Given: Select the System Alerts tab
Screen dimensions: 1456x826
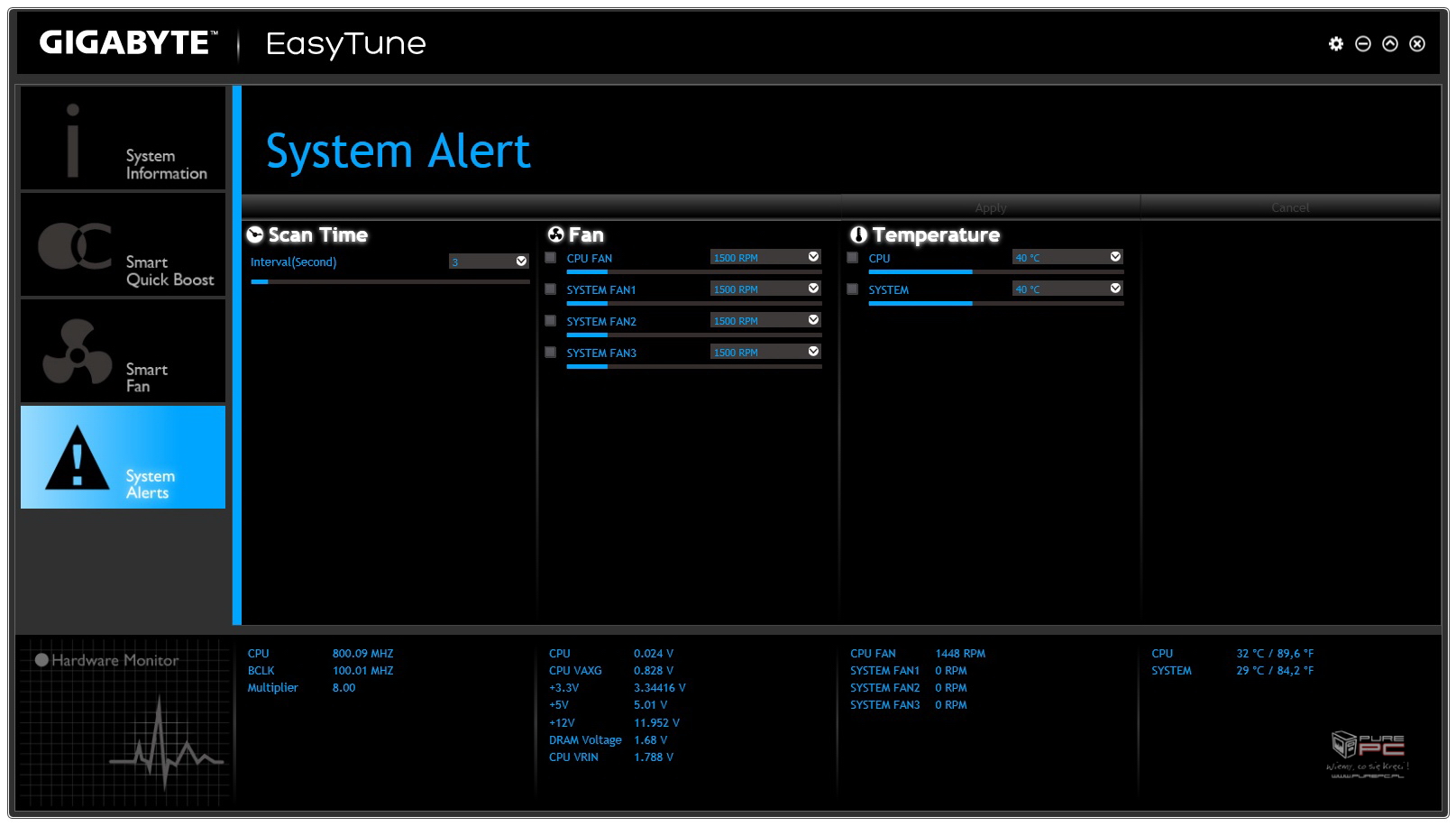Looking at the screenshot, I should pos(124,457).
